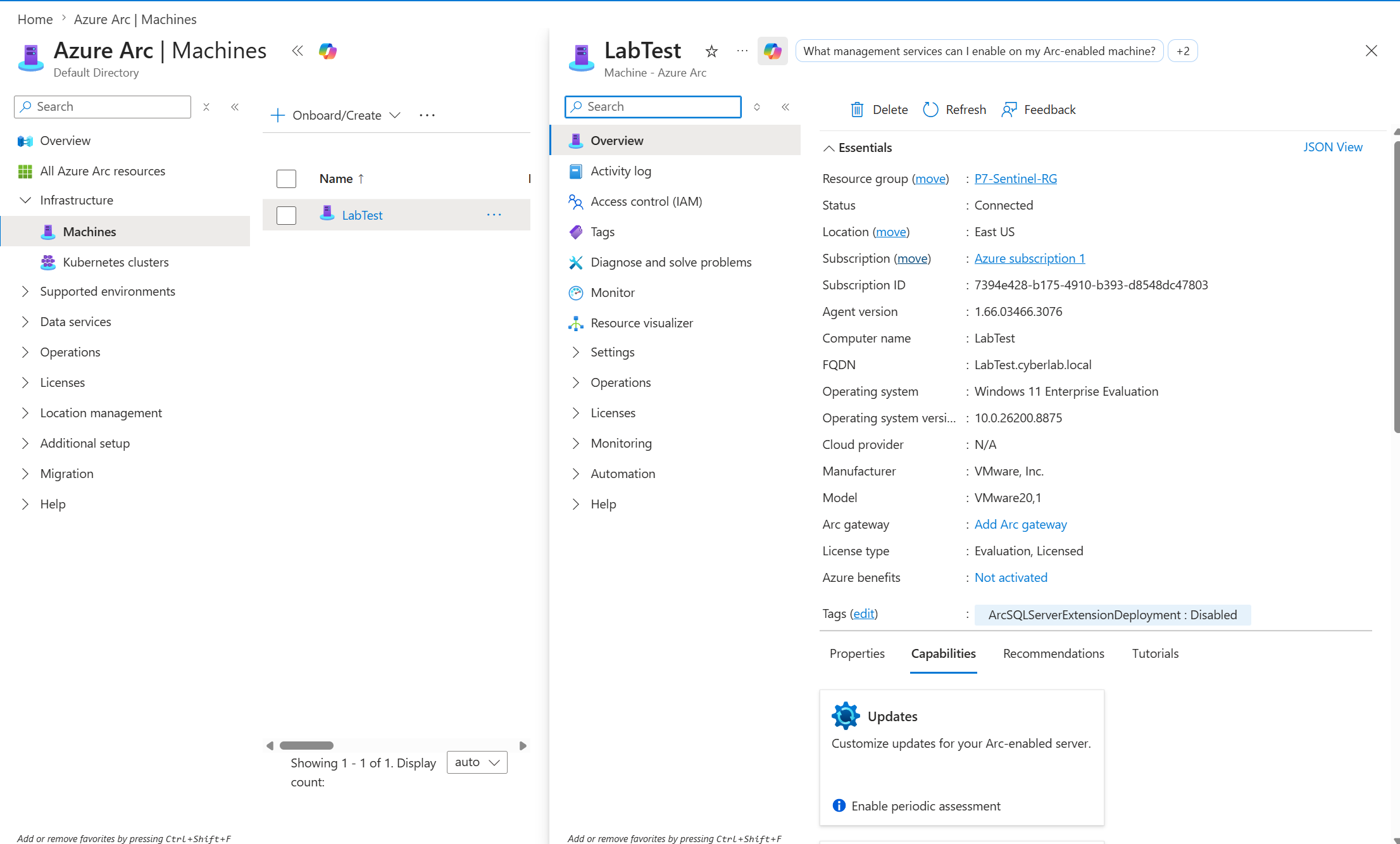Open Onboard/Create dropdown

pyautogui.click(x=335, y=115)
